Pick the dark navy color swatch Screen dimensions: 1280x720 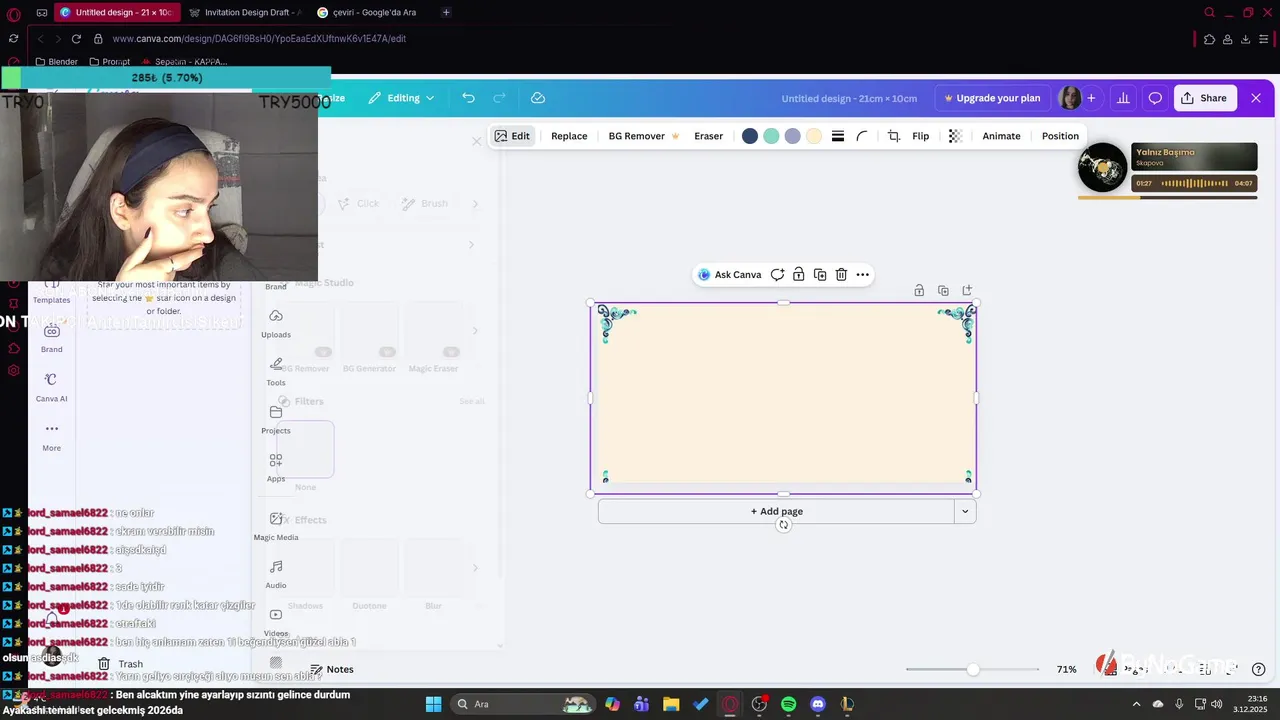[x=750, y=136]
